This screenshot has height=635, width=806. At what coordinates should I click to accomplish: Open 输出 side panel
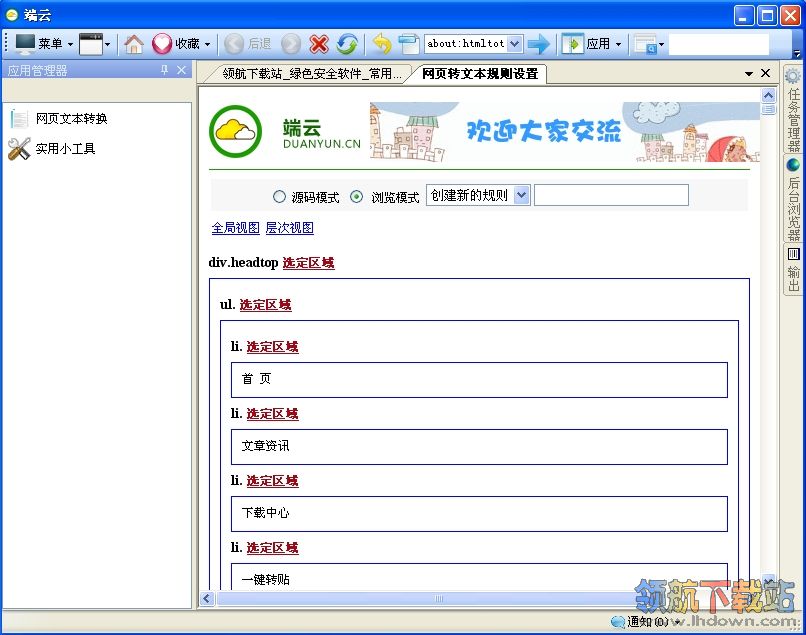pyautogui.click(x=793, y=269)
